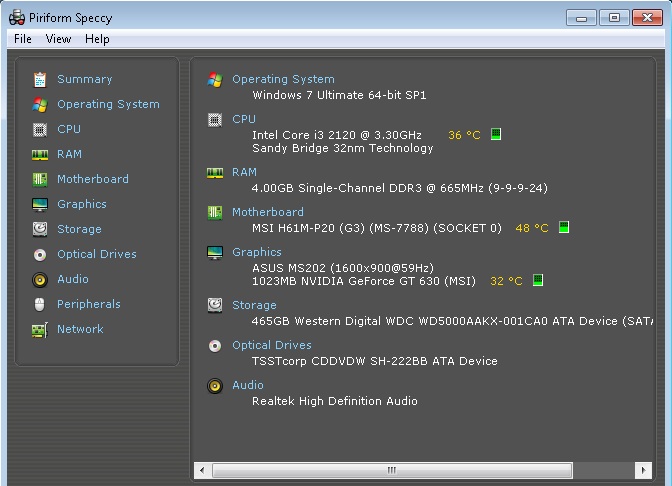Click '1023MB NVIDIA GeForce GT 630' text
Viewport: 672px width, 486px height.
click(364, 281)
